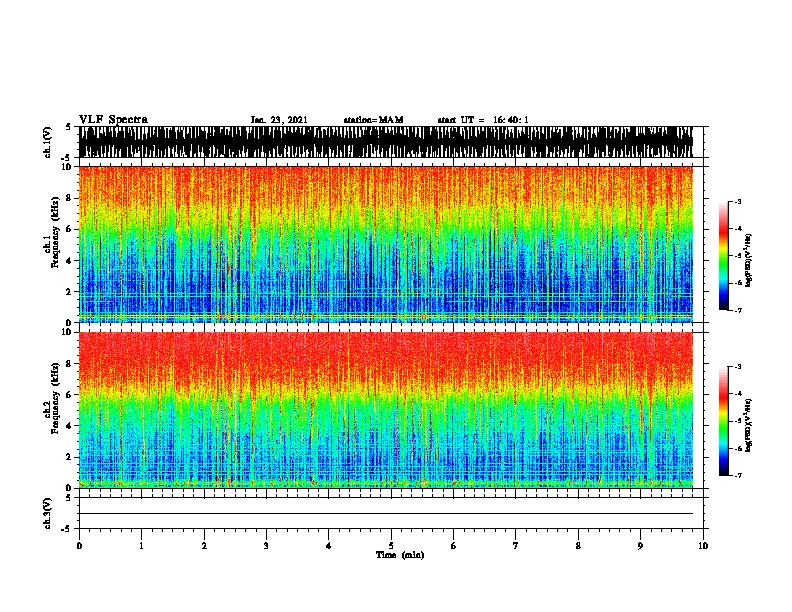Screen dimensions: 792x612
Task: Click the time-axis tick label "3"
Action: coord(266,545)
